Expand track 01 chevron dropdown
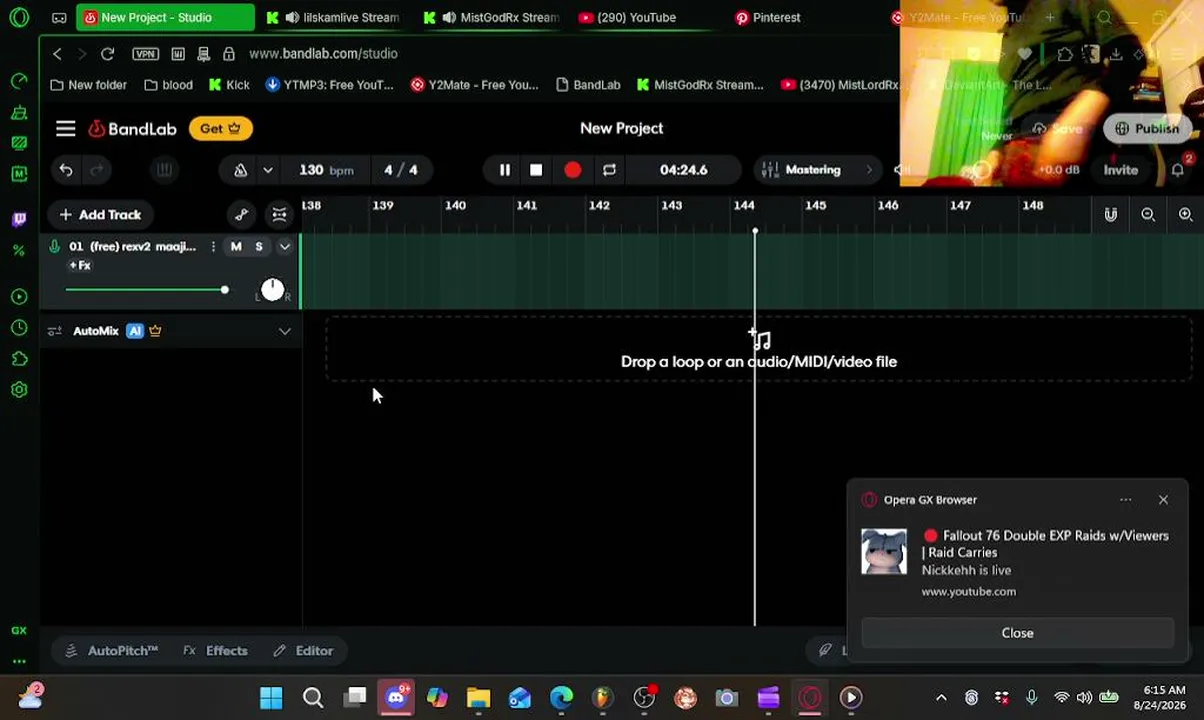Screen dimensions: 1204x720 [285, 246]
